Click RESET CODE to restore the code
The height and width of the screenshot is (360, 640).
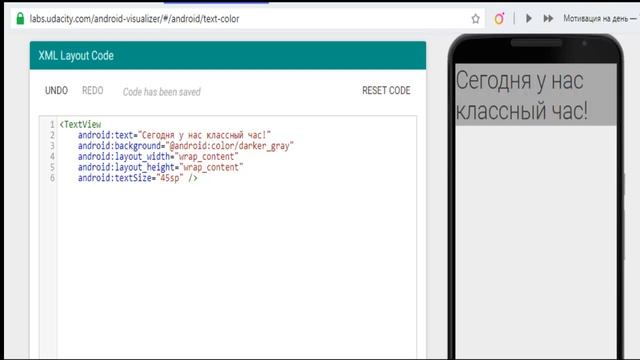point(386,91)
